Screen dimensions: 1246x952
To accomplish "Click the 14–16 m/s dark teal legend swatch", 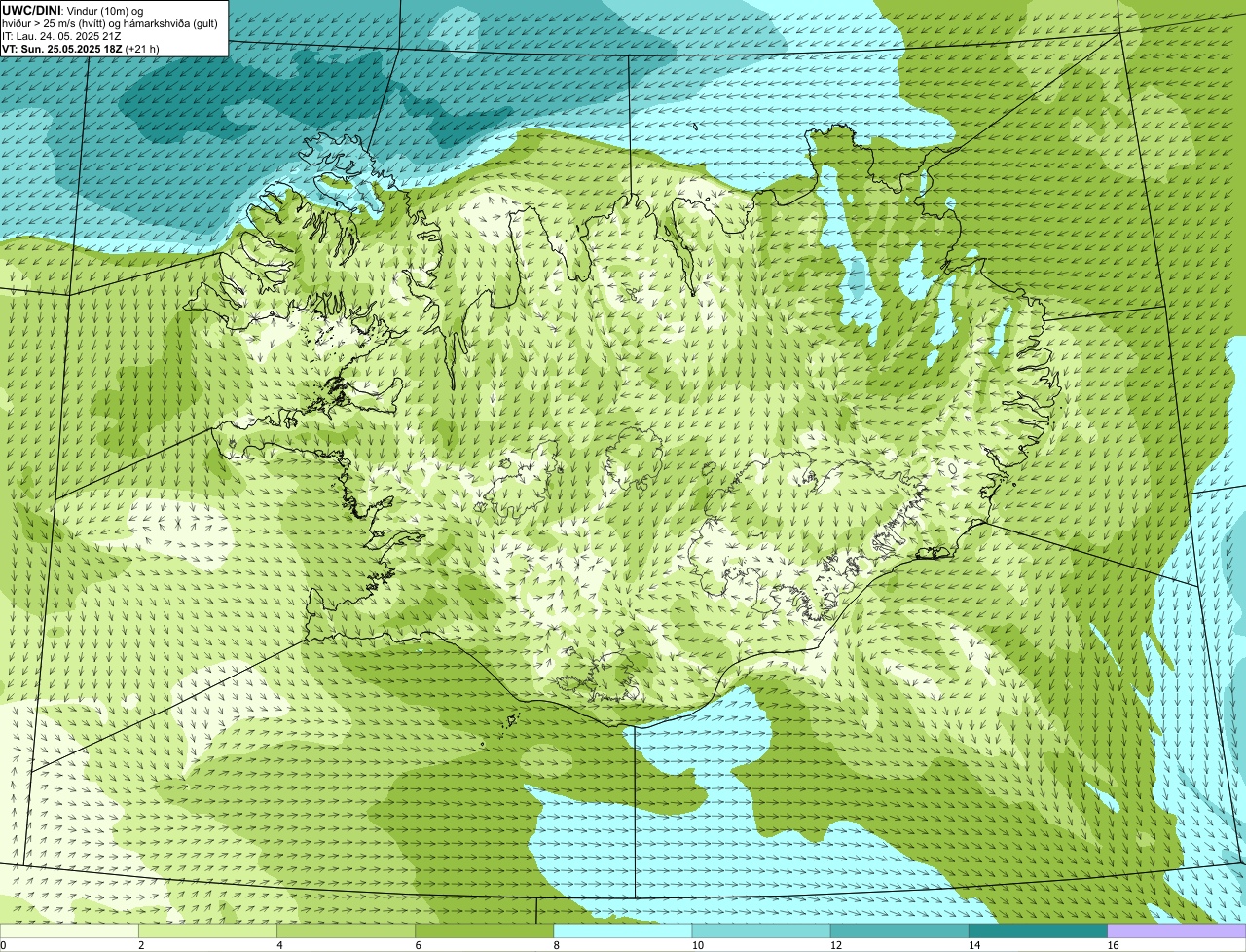I will coord(1038,931).
